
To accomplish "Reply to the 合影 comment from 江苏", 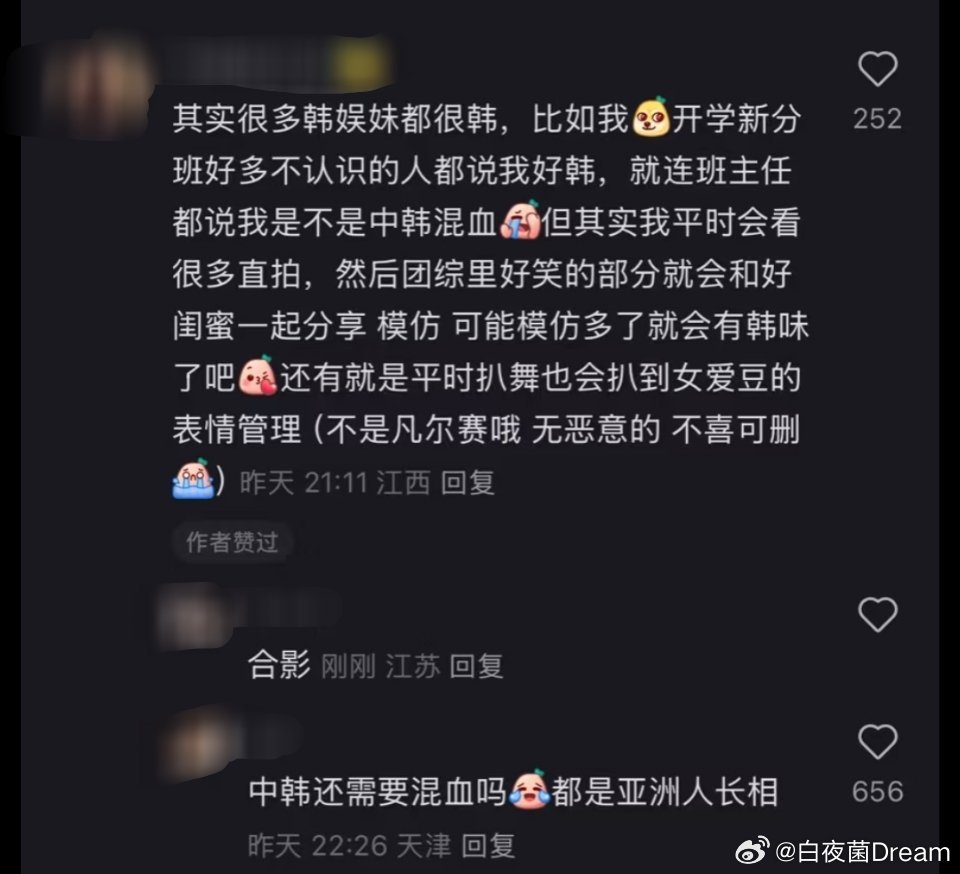I will tap(476, 666).
